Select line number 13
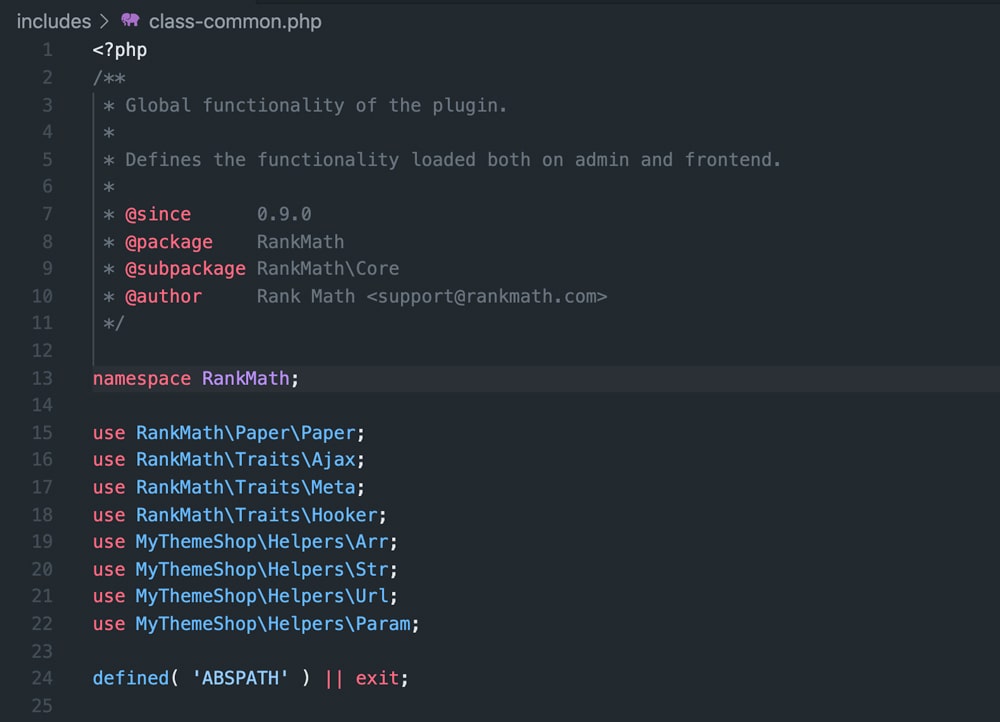This screenshot has height=722, width=1000. coord(42,378)
